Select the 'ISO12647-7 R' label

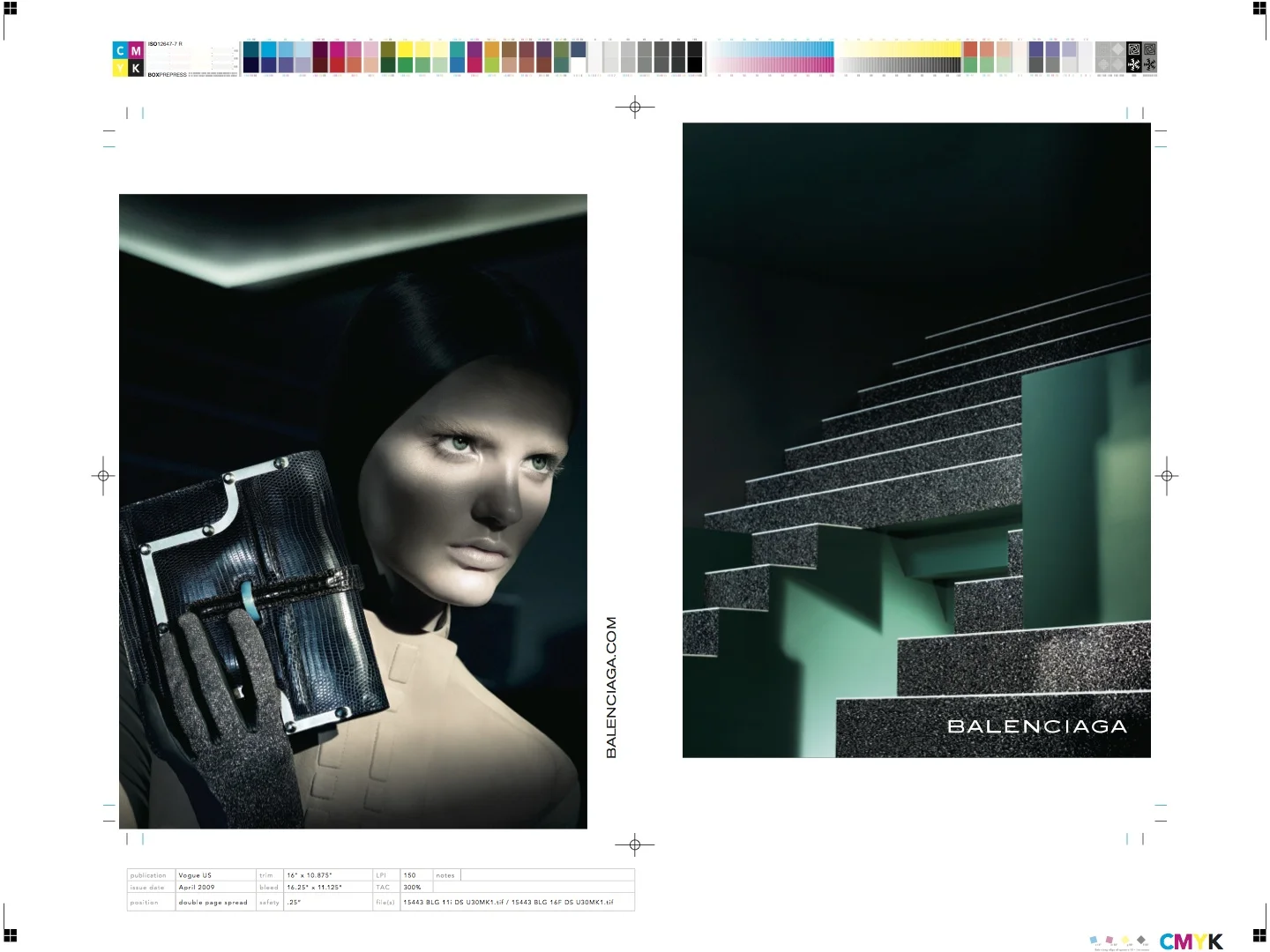tap(165, 44)
